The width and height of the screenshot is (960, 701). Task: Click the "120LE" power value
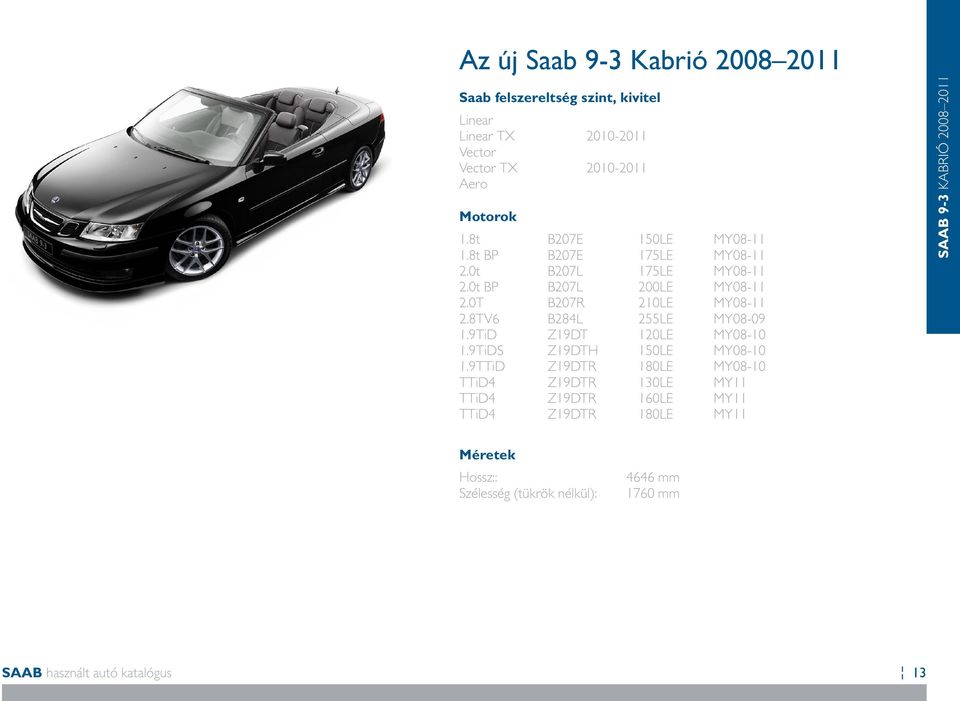pos(655,334)
